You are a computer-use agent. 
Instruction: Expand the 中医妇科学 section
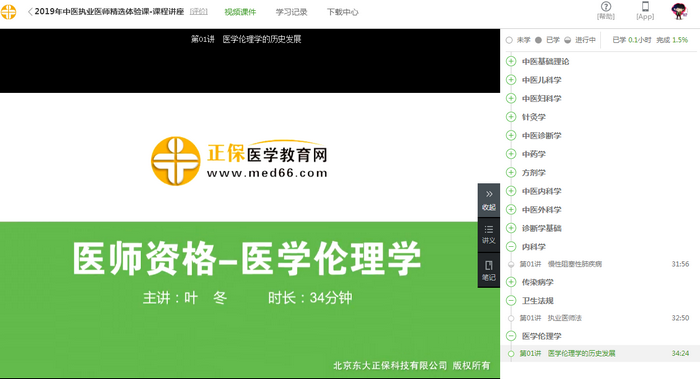[x=511, y=98]
